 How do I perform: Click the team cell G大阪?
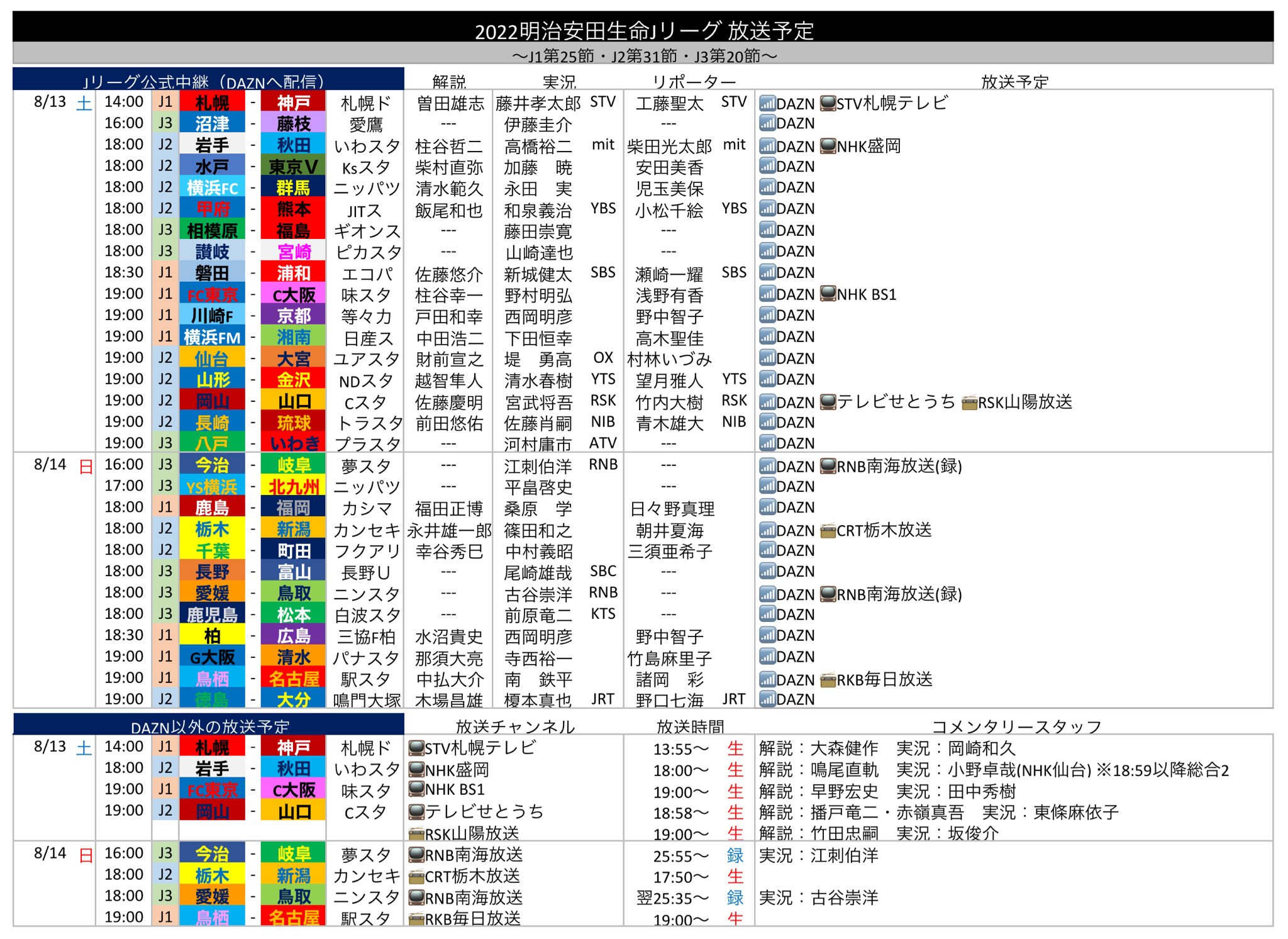[x=212, y=657]
